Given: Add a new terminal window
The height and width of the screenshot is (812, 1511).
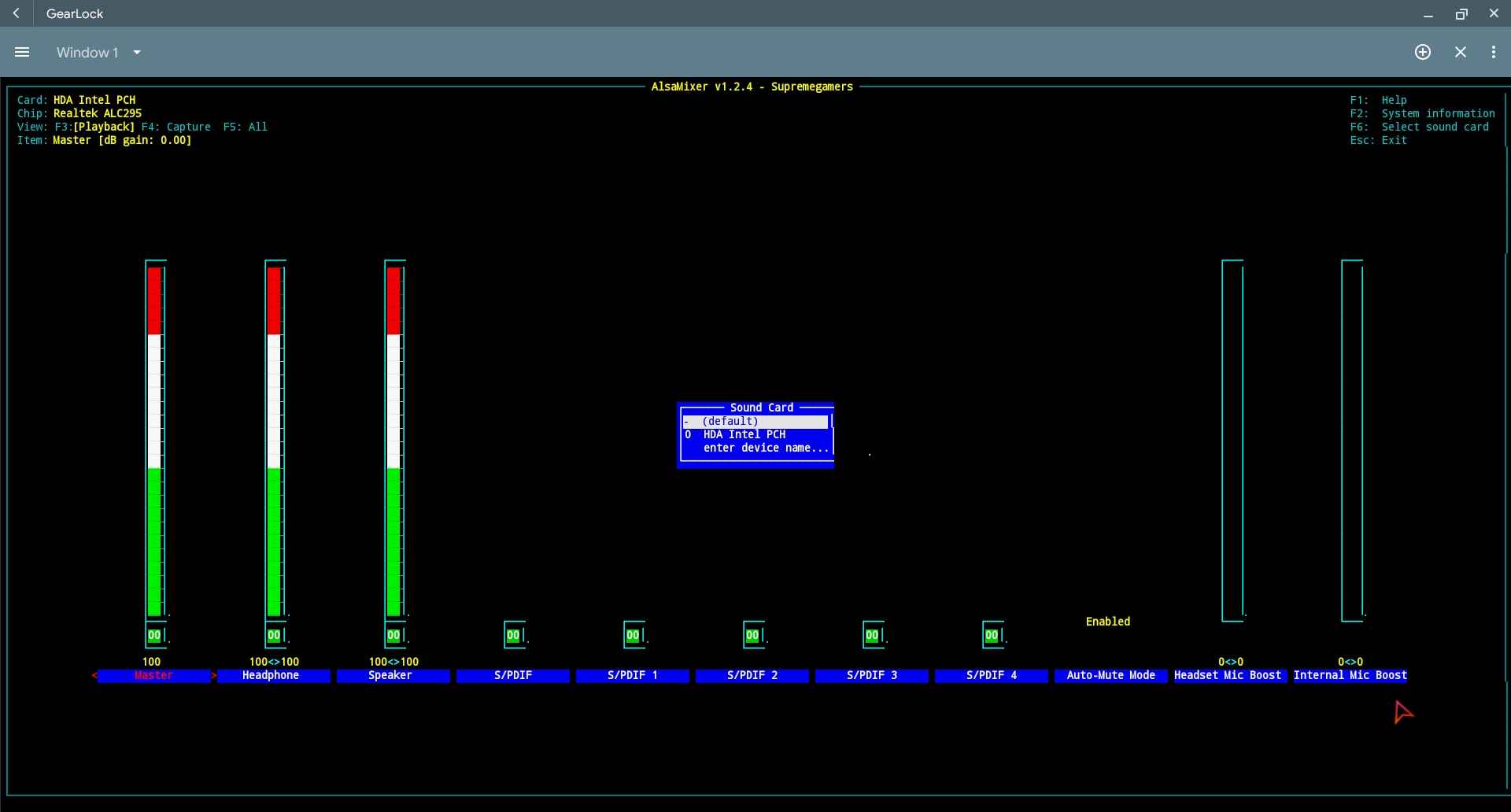Looking at the screenshot, I should (x=1422, y=52).
